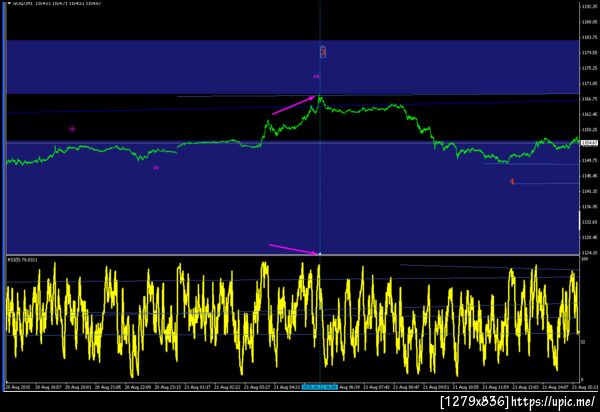Click the '21 Aug 09:51' time axis label
This screenshot has height=412, width=600.
pos(436,387)
